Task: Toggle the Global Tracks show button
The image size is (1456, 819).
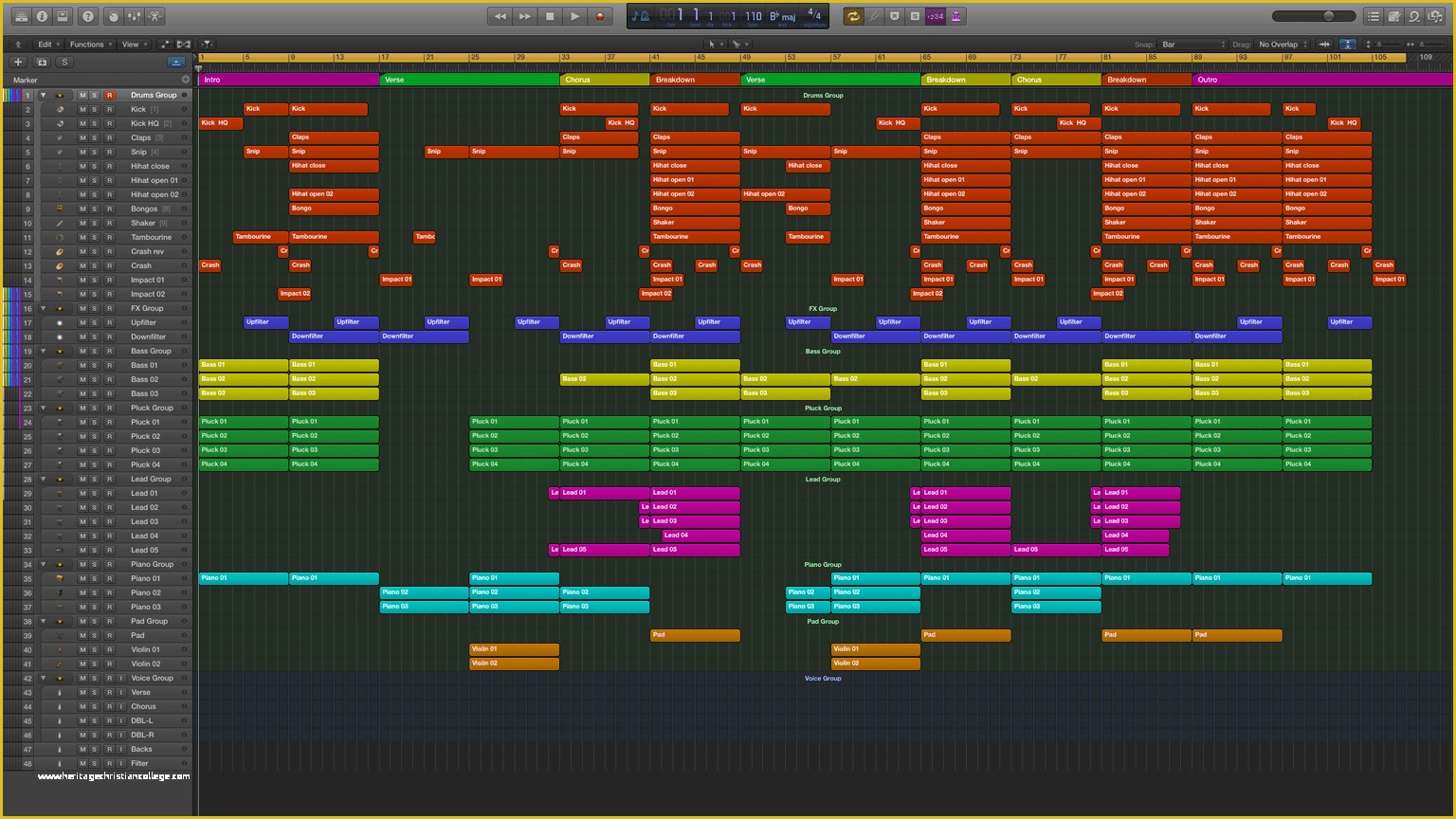Action: coord(175,63)
